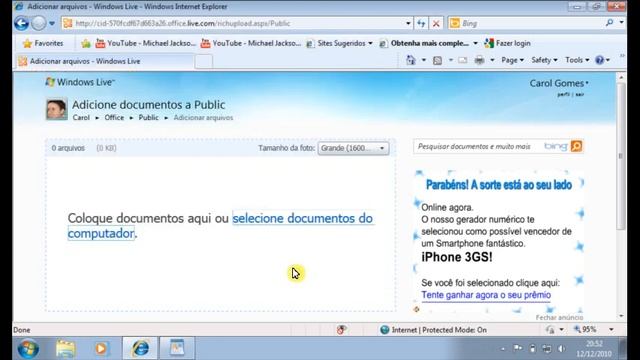Open Obtenha mais complementos favorites item
The height and width of the screenshot is (360, 640).
(429, 43)
